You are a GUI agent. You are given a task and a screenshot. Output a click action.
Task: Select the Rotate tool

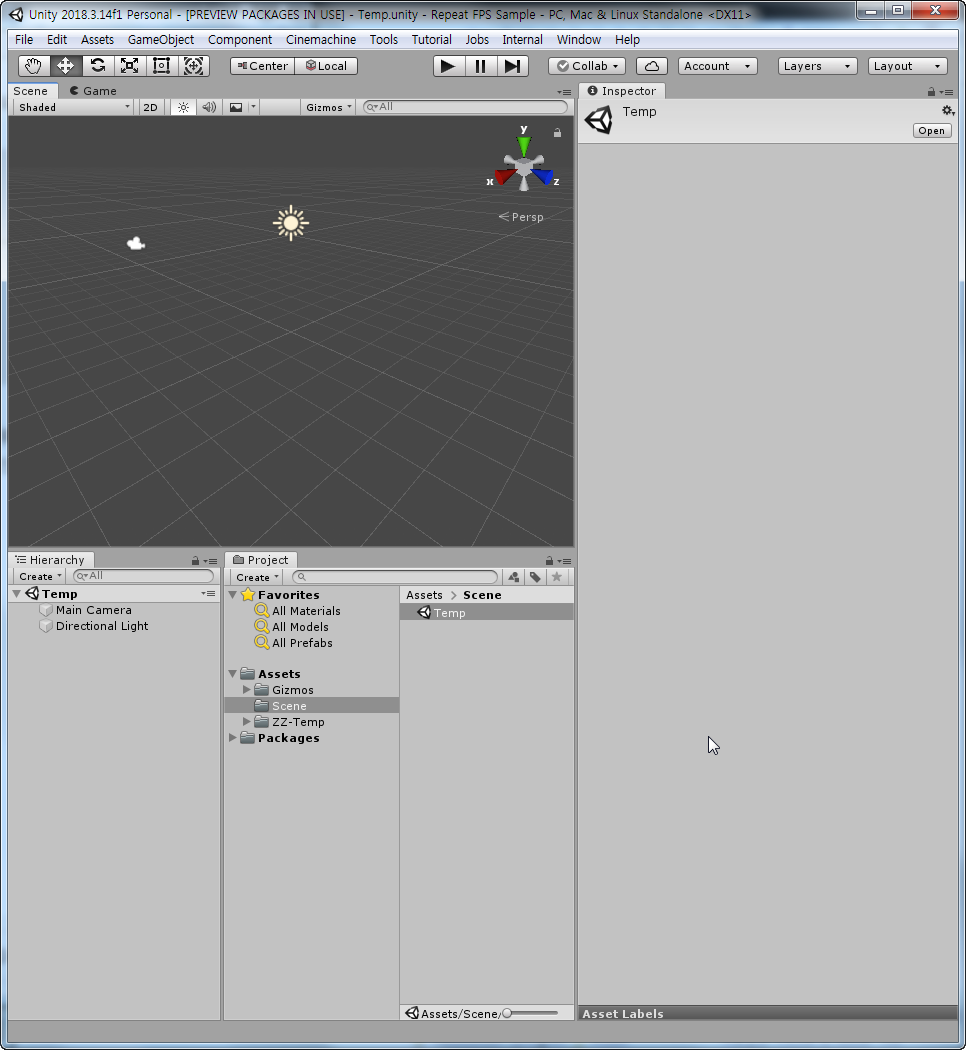[98, 66]
